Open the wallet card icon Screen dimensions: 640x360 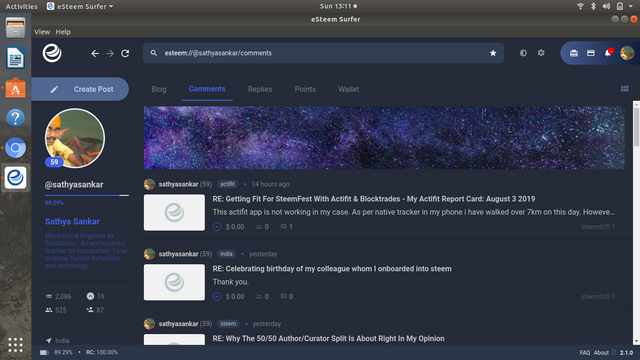(x=591, y=53)
